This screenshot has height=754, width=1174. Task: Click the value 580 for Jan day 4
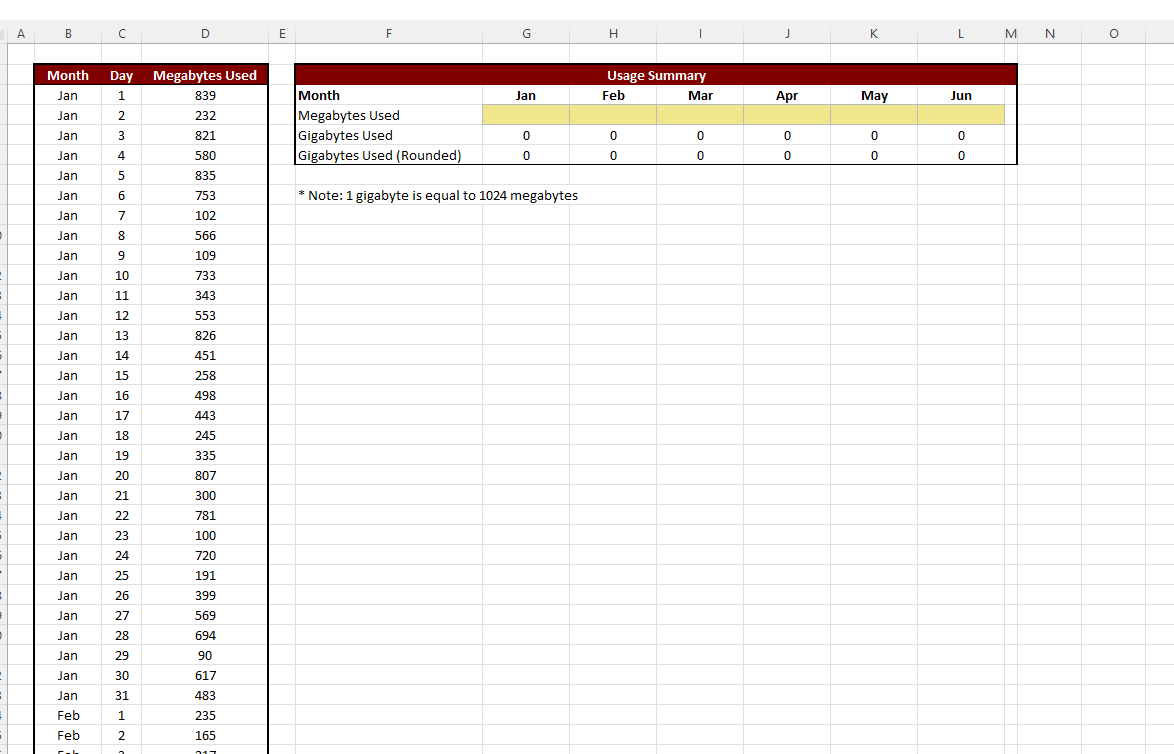click(205, 156)
